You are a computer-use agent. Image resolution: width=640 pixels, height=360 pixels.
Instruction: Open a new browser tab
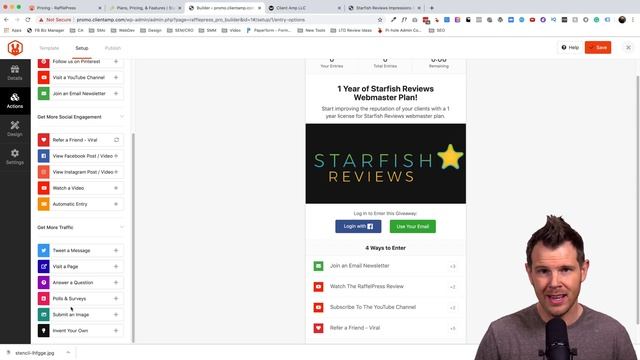pos(432,8)
